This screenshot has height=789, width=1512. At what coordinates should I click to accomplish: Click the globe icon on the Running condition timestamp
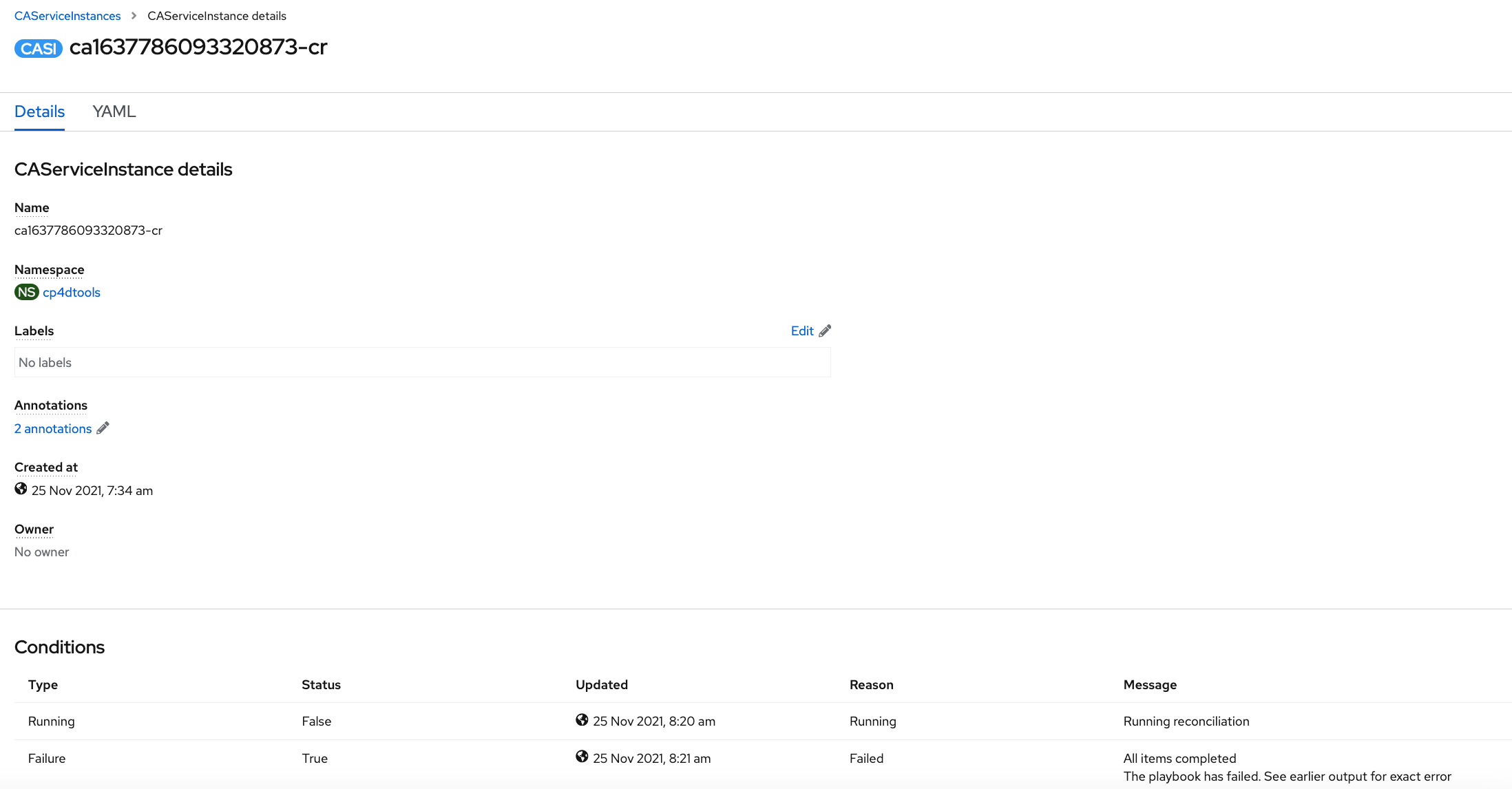582,719
